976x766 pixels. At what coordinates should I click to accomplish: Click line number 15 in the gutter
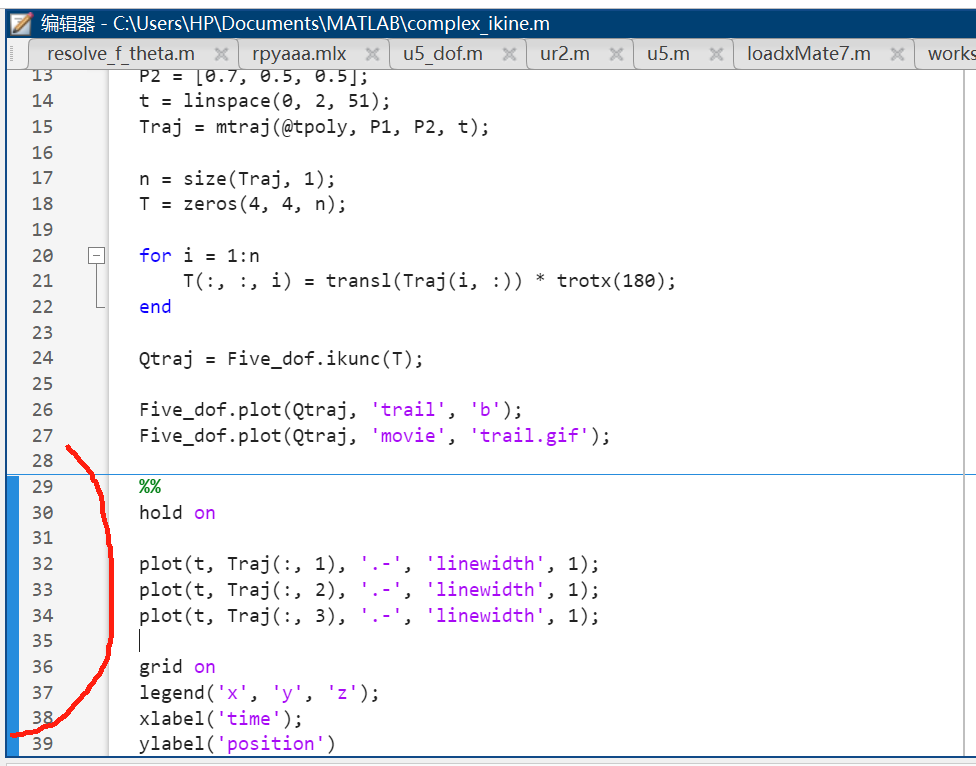click(x=42, y=127)
